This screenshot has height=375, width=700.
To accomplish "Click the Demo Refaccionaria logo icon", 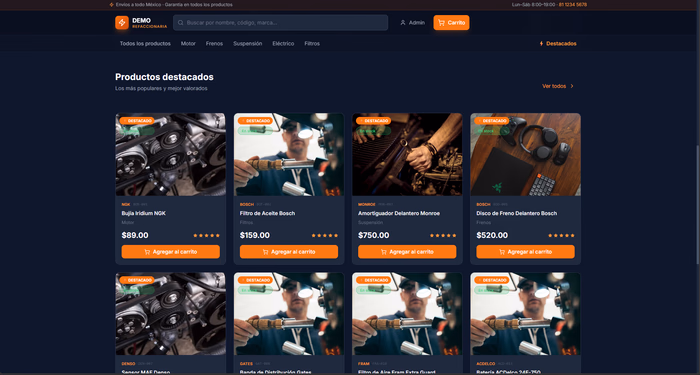I will (x=122, y=22).
